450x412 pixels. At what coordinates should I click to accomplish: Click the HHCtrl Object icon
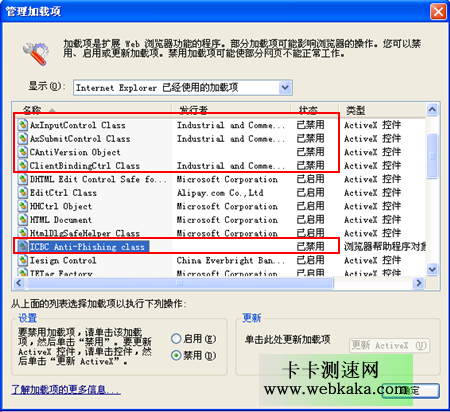(23, 206)
